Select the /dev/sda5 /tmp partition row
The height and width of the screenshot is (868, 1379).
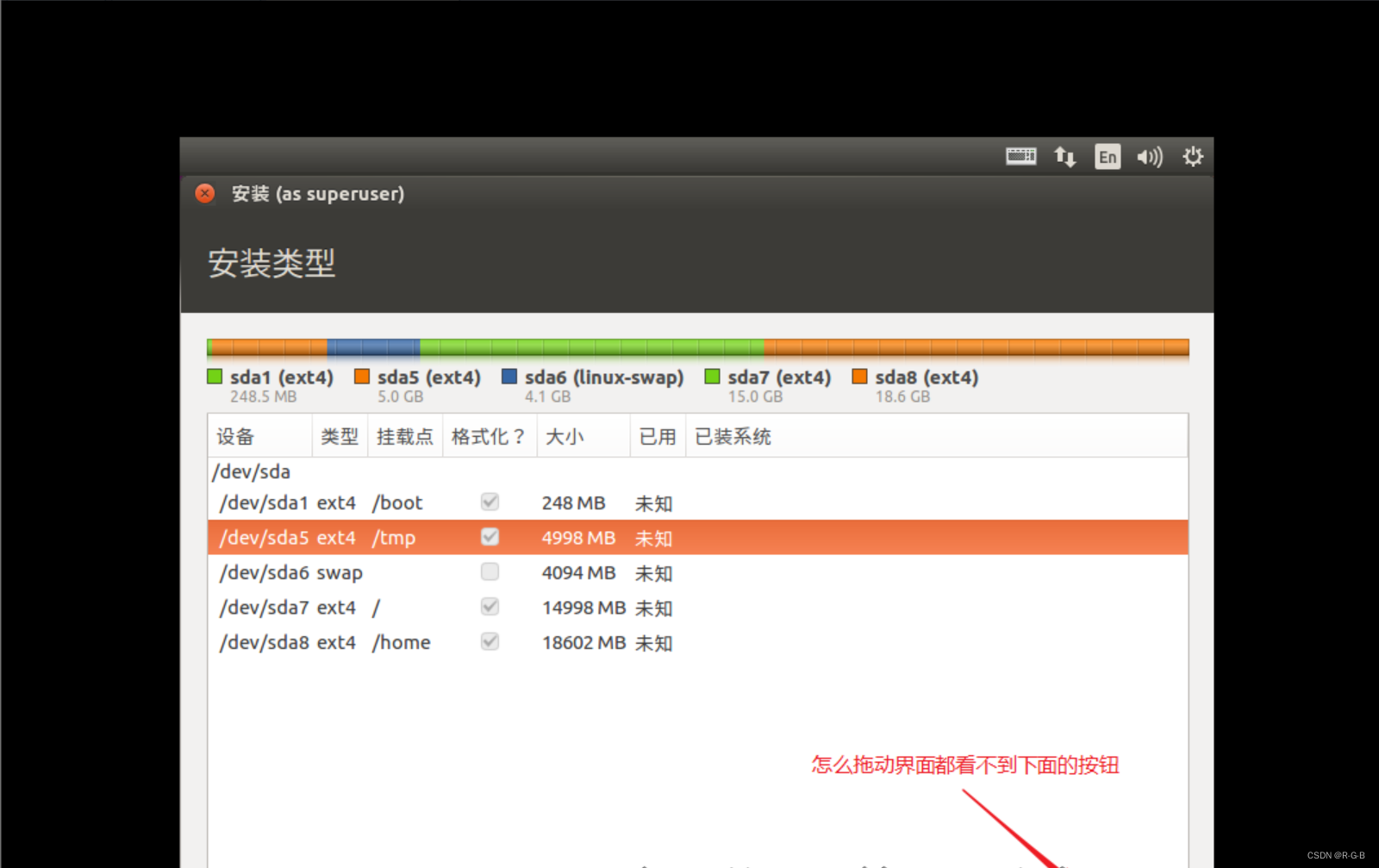point(698,537)
